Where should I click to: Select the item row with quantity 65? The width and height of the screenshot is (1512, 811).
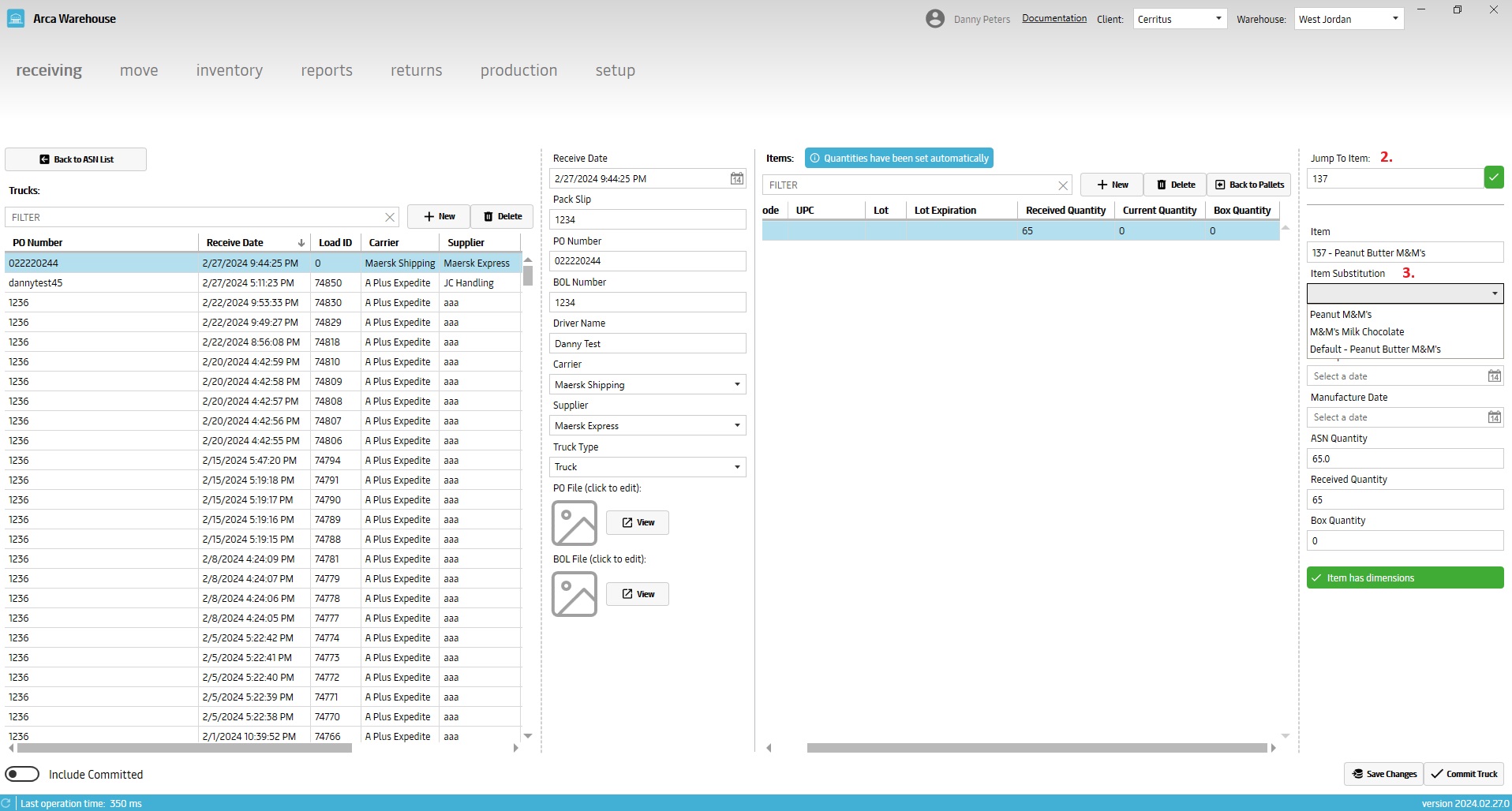(x=1020, y=231)
